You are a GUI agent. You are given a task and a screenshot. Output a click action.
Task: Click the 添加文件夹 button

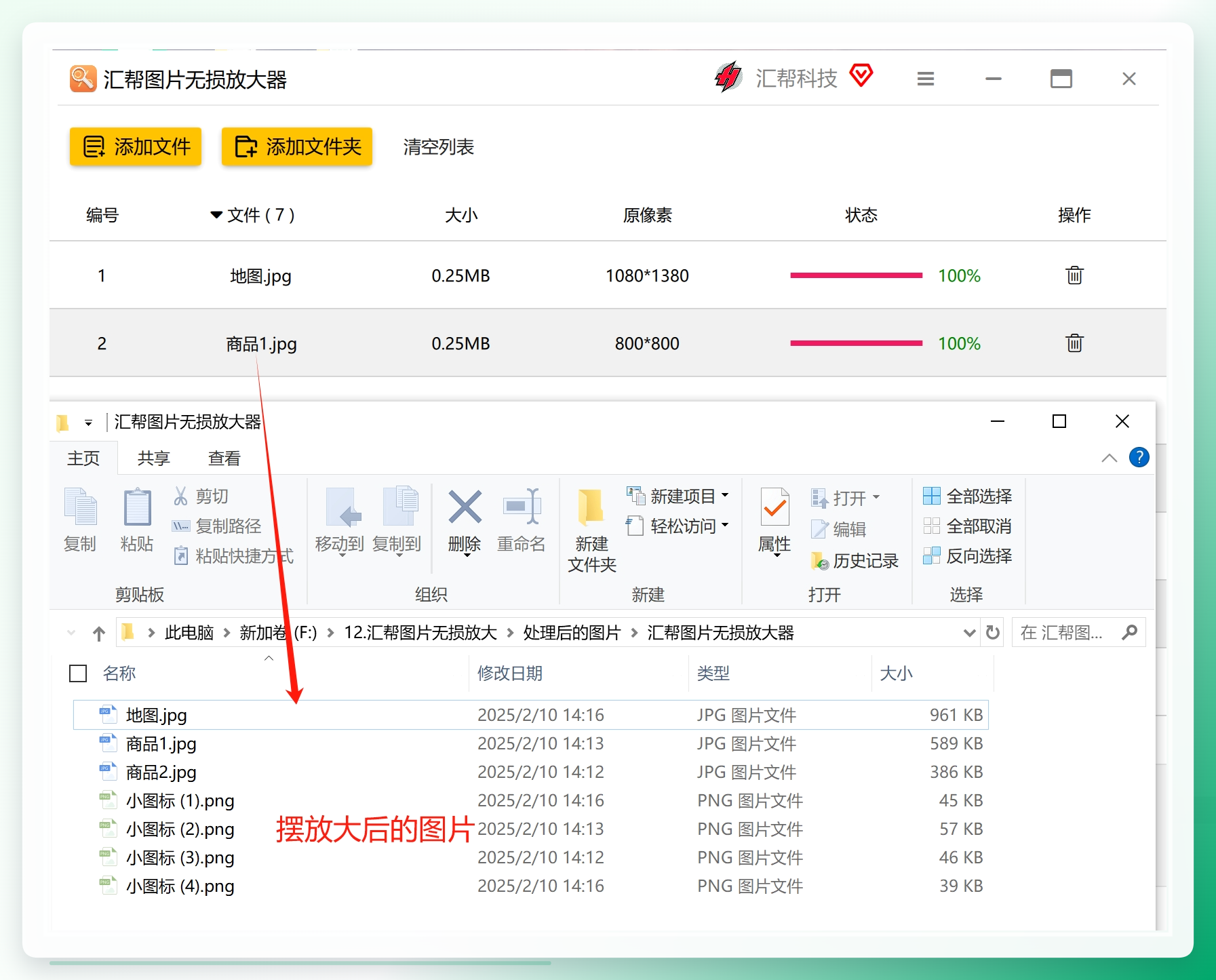(x=297, y=146)
